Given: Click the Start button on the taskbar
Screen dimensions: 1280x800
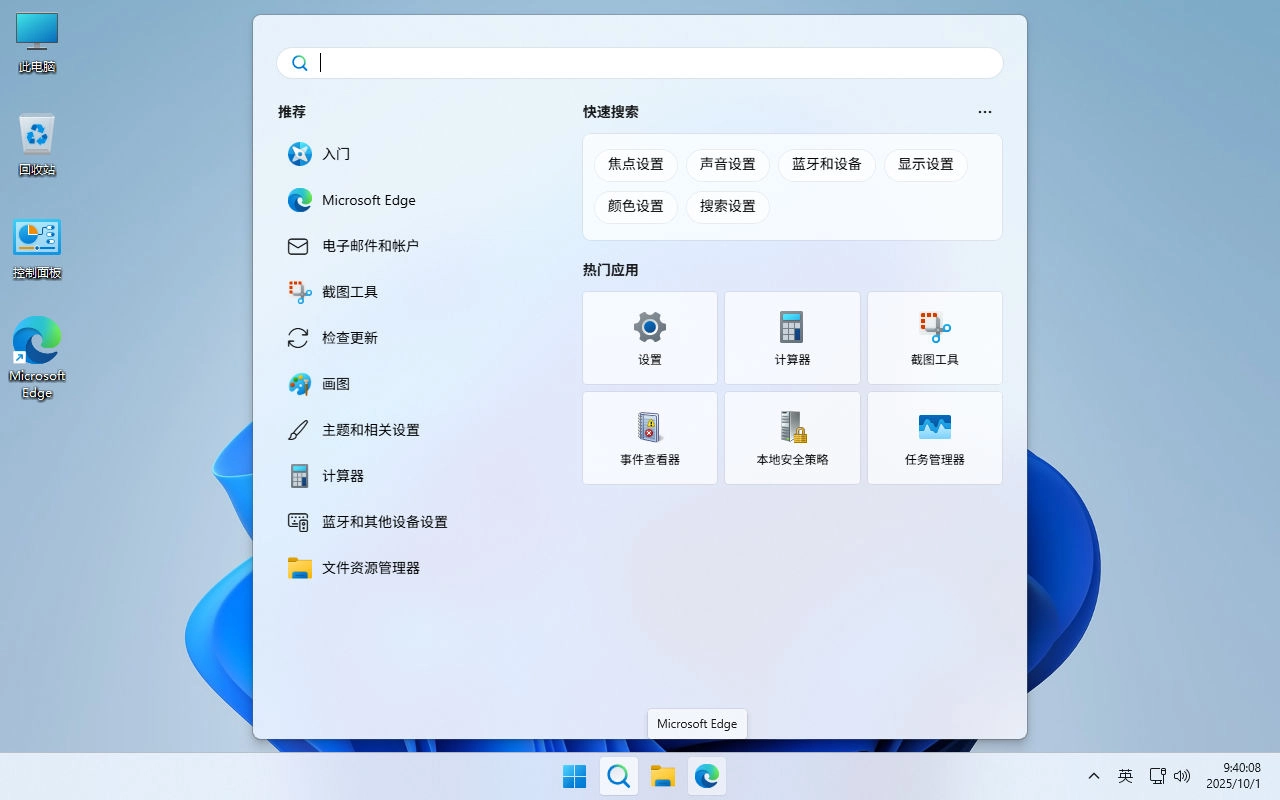Looking at the screenshot, I should pyautogui.click(x=574, y=776).
